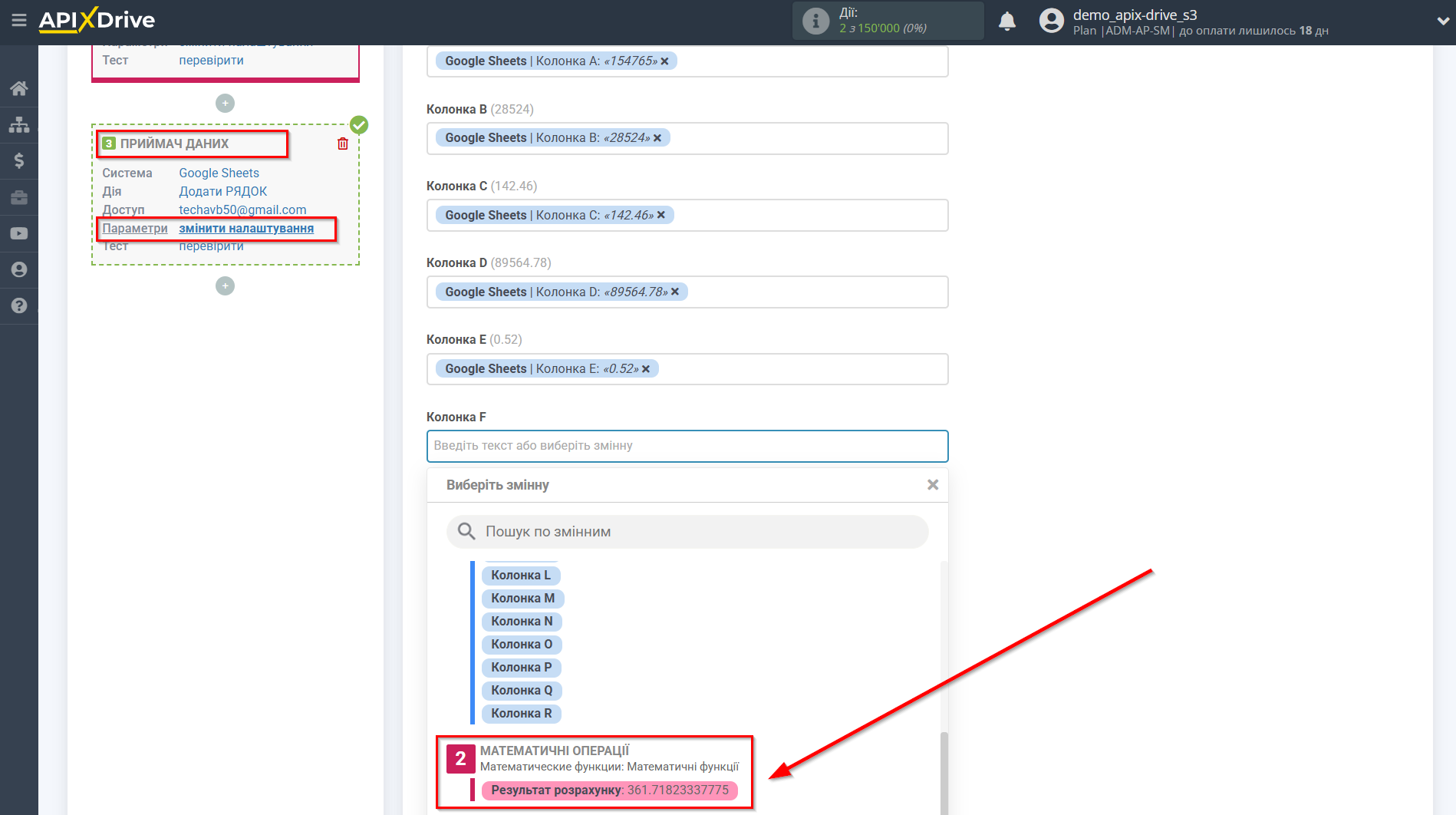
Task: Click the Колонка B Google Sheets tag
Action: pos(552,138)
